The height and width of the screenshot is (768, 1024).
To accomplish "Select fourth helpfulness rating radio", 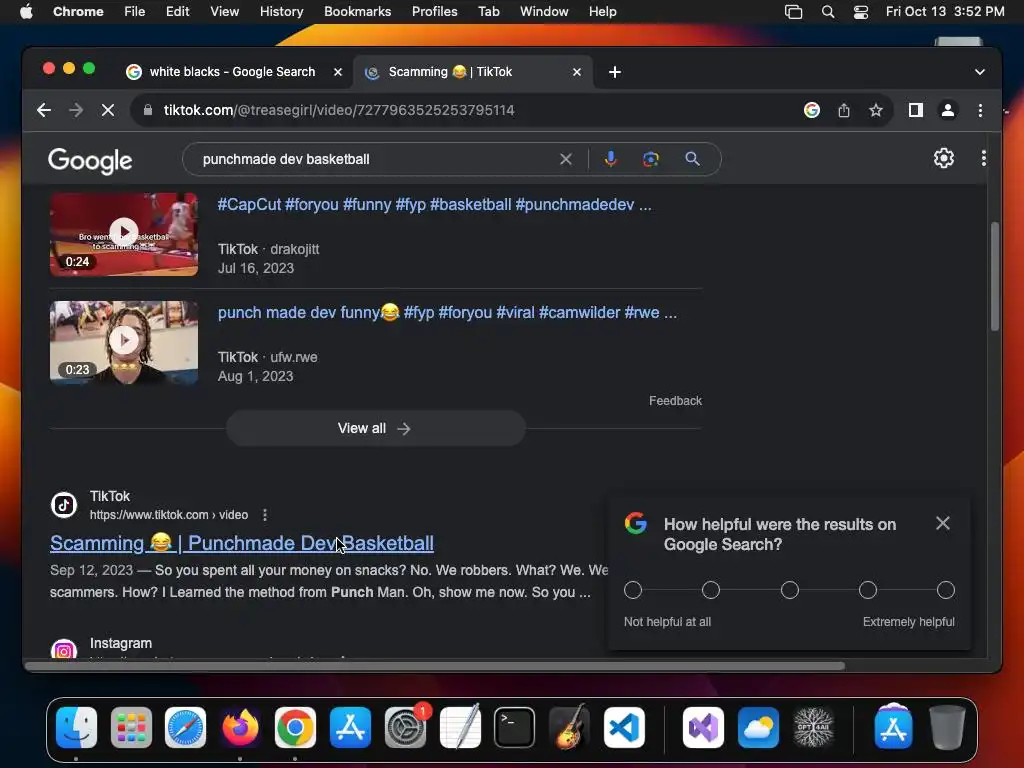I will pos(867,590).
